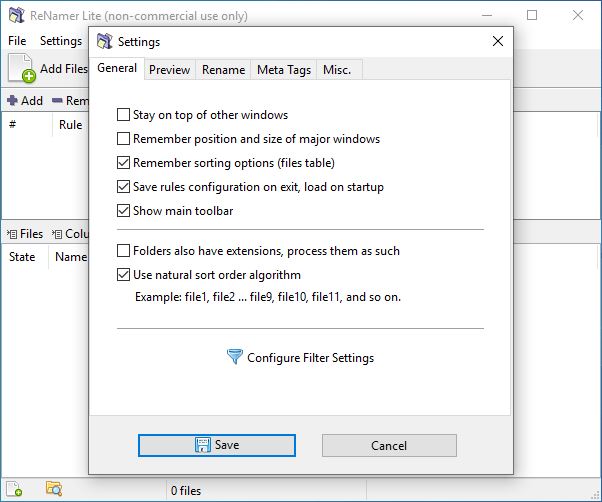Click the Remove rule minus icon

(x=57, y=101)
